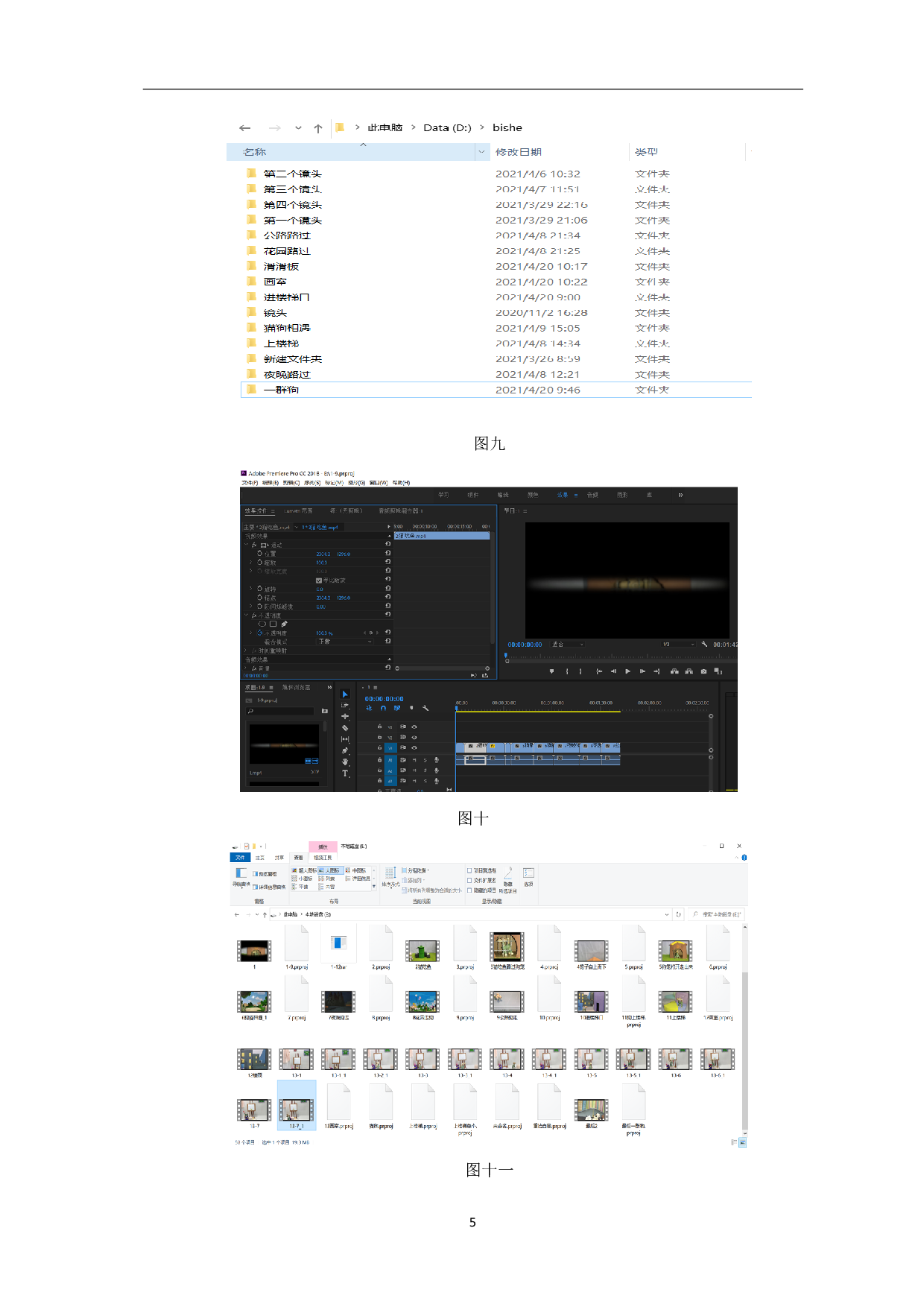Switch to the 查看 ribbon tab
The width and height of the screenshot is (924, 1307).
298,858
